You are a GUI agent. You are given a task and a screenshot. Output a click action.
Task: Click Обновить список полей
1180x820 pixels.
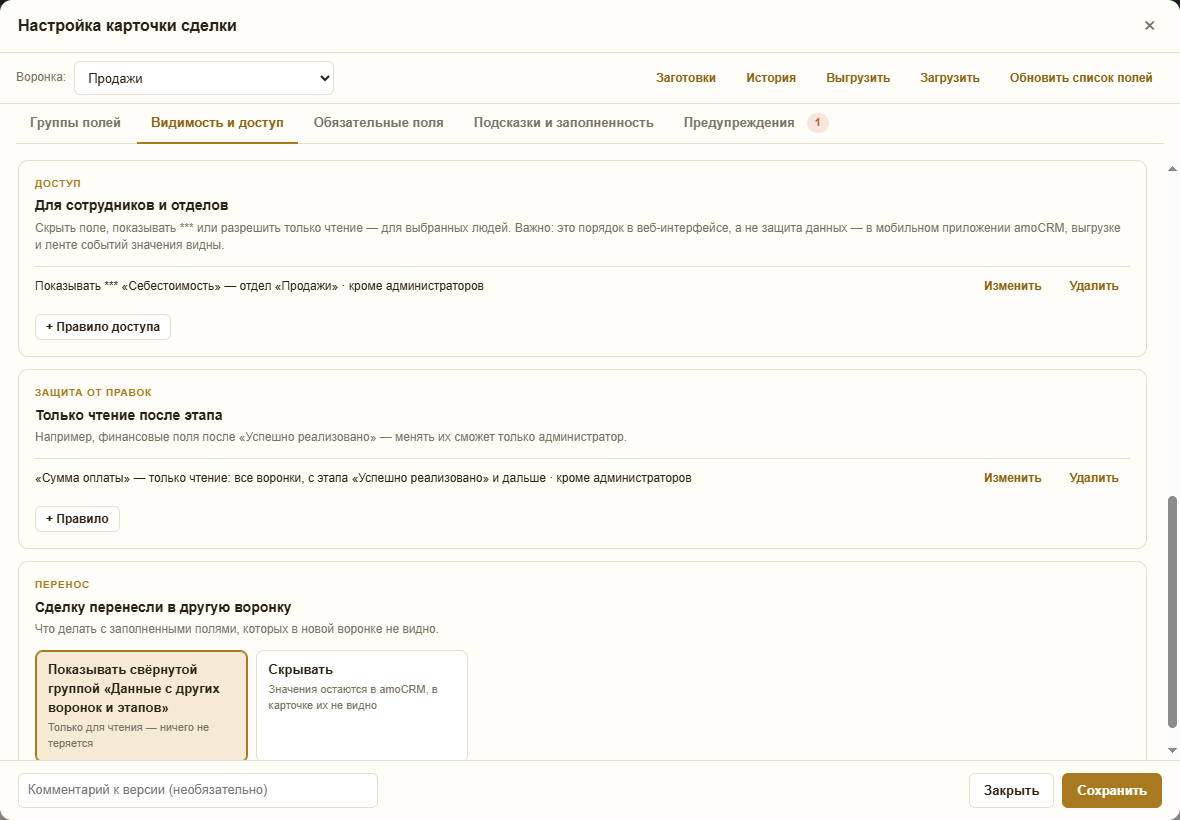pyautogui.click(x=1081, y=78)
